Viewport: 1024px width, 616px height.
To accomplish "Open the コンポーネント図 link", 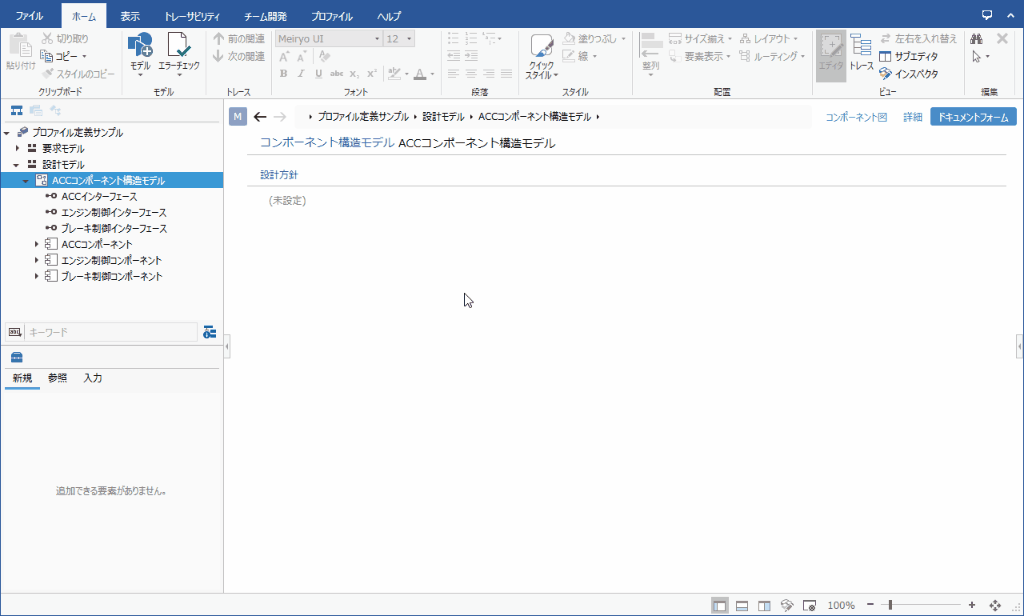I will (856, 117).
